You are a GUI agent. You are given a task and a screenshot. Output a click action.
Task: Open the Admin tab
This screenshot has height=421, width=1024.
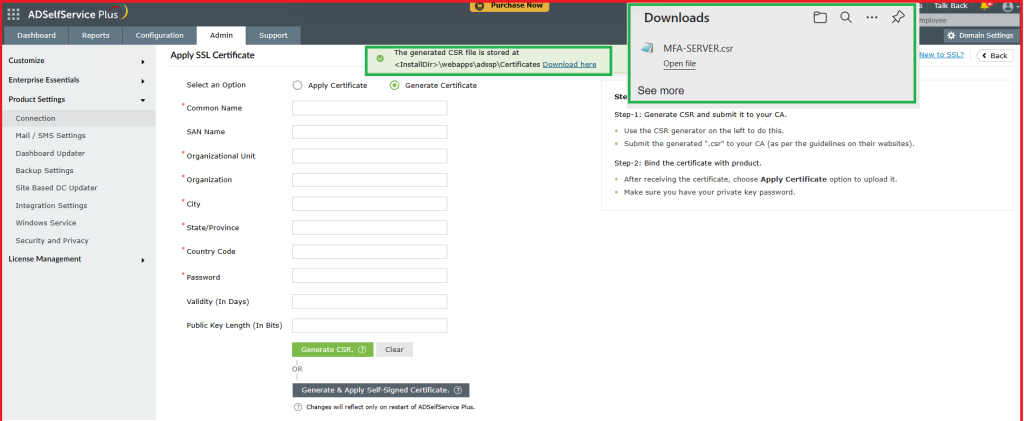click(221, 35)
